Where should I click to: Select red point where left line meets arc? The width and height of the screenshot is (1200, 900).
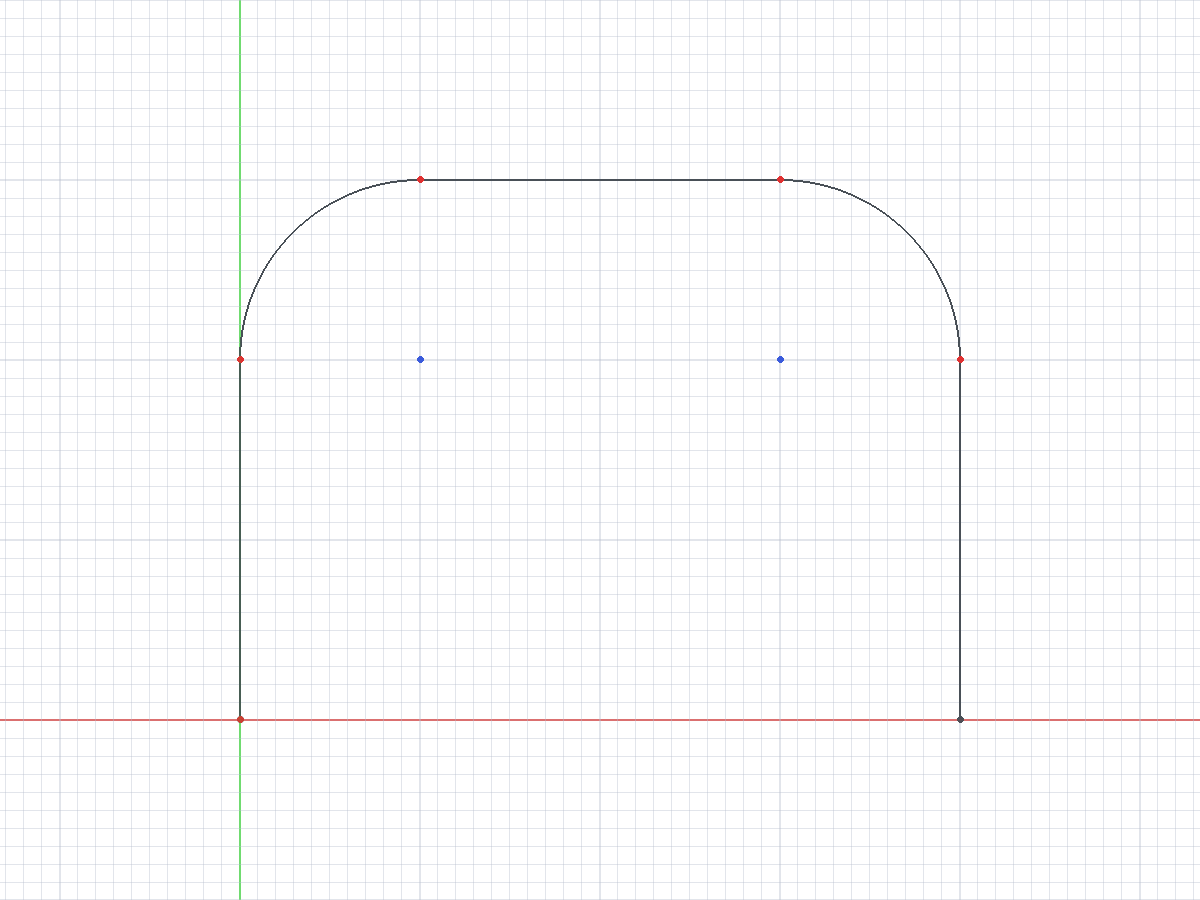click(x=240, y=359)
